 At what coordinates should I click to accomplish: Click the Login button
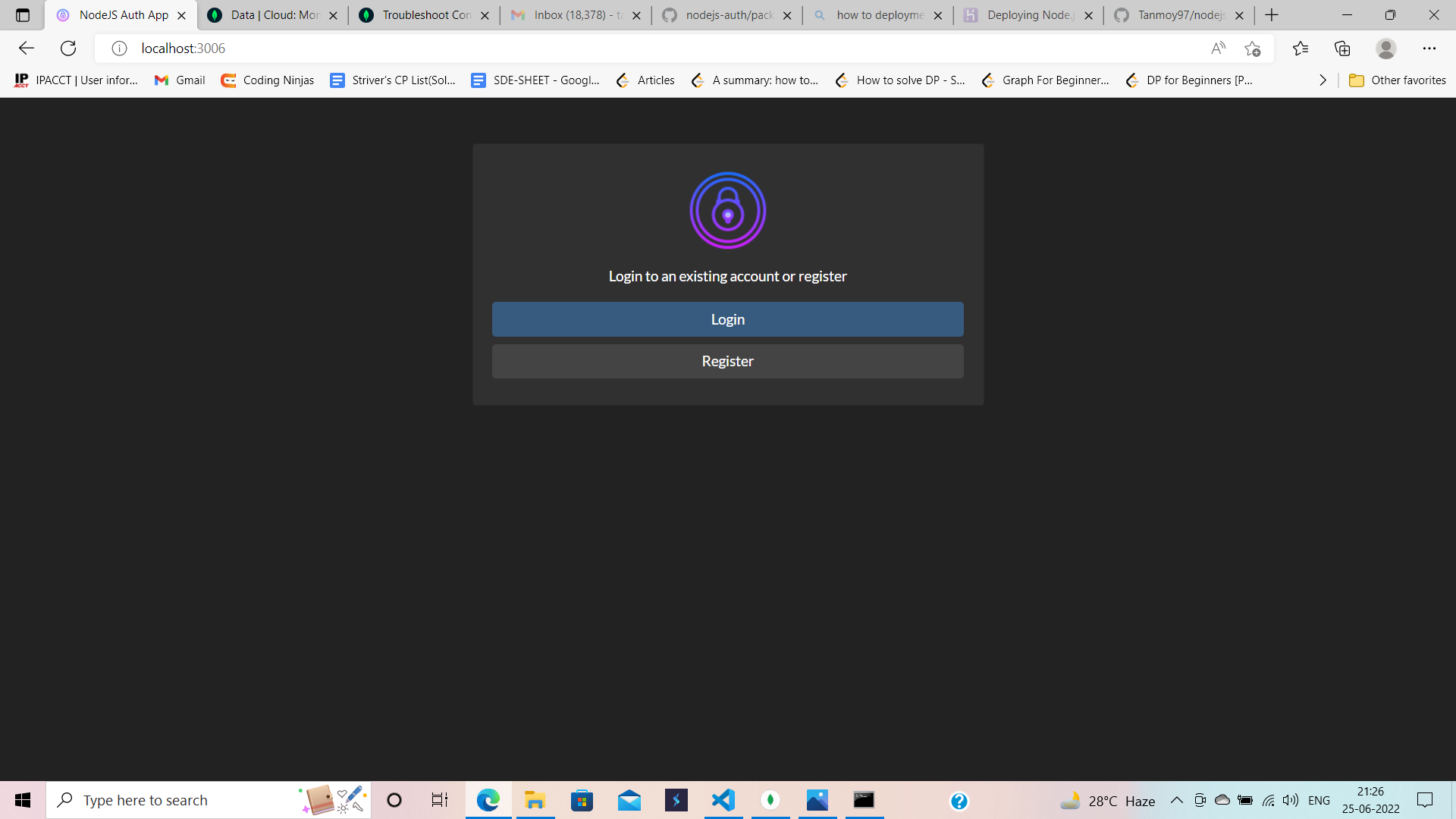click(727, 318)
